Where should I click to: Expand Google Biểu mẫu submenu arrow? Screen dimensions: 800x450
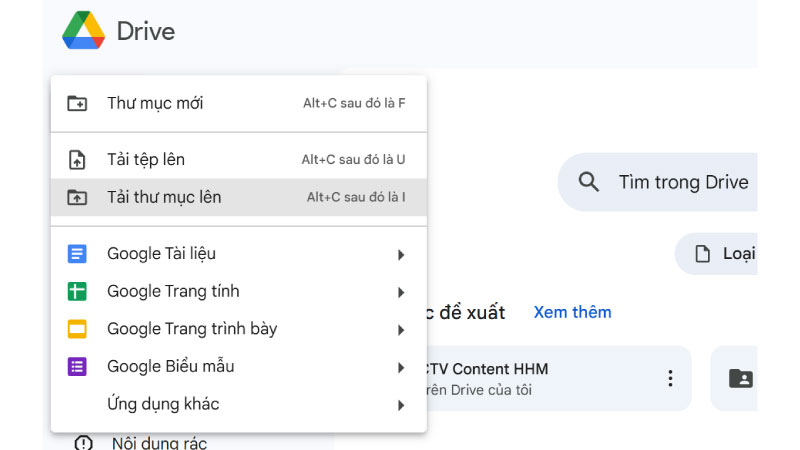click(401, 368)
